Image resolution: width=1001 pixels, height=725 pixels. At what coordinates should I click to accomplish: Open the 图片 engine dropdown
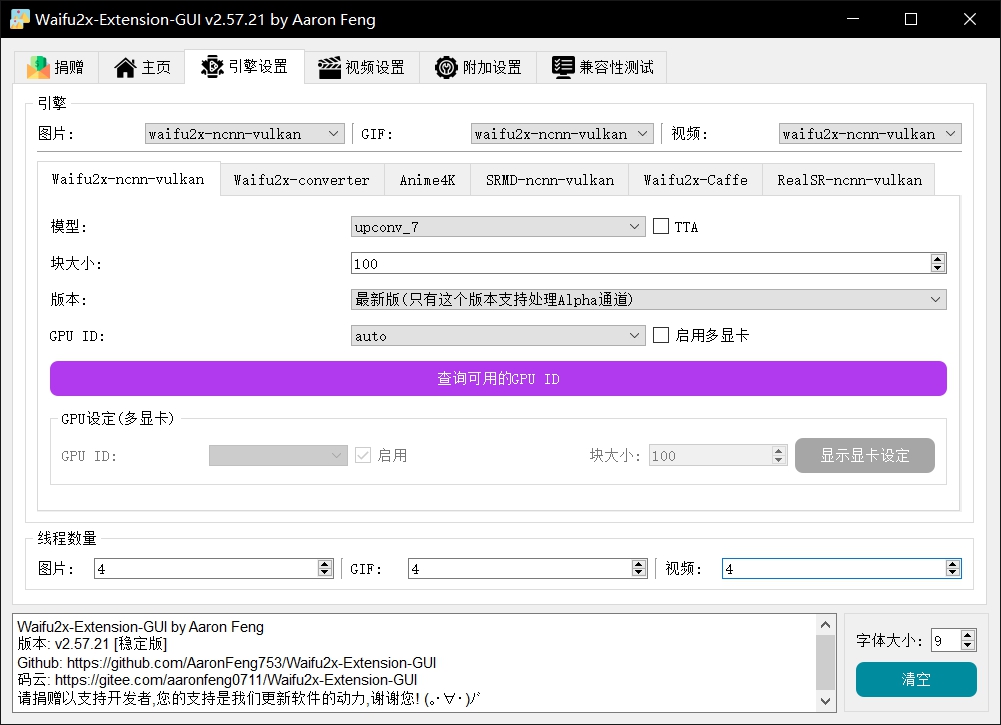pos(245,133)
